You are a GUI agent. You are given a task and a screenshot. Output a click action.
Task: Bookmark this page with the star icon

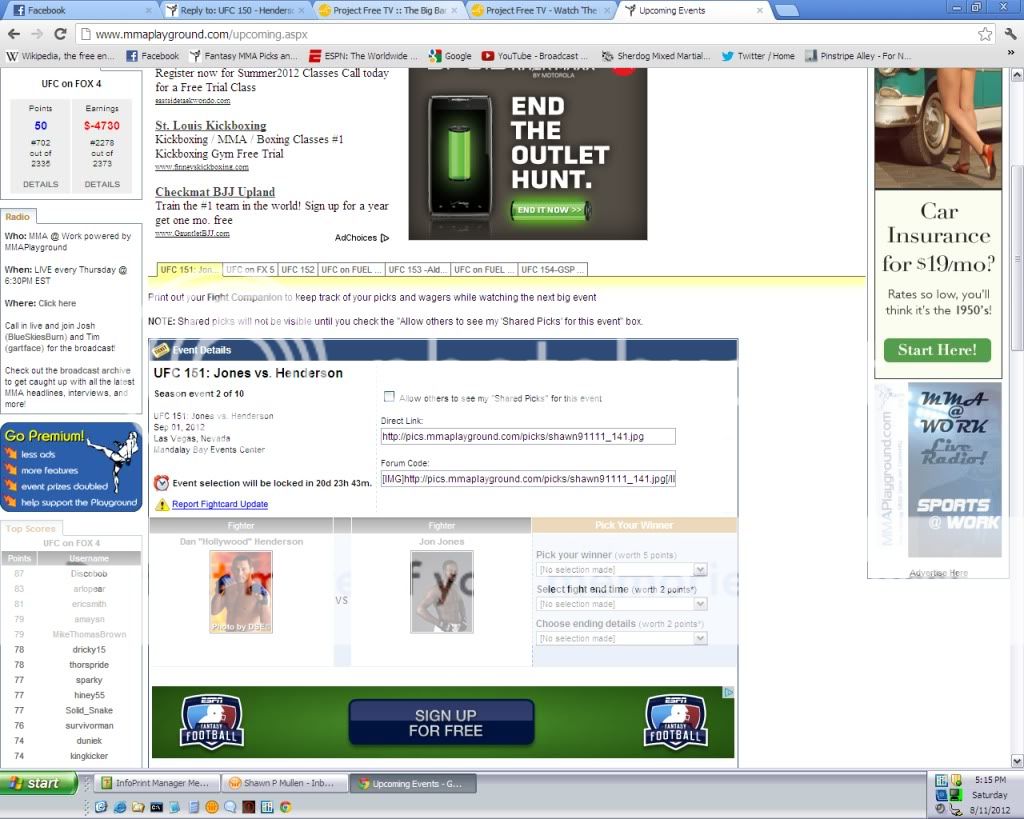pos(985,34)
